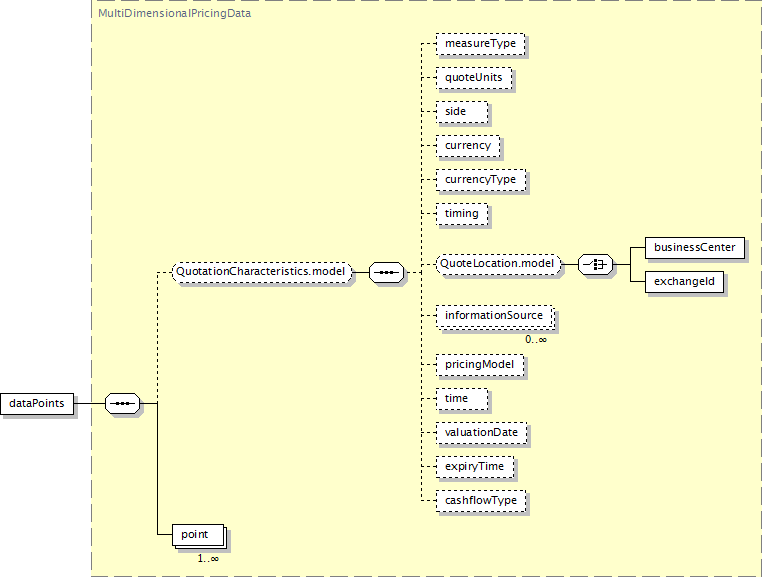Screen dimensions: 762x577
Task: Click the 1..∞ cardinality under point
Action: (x=208, y=559)
